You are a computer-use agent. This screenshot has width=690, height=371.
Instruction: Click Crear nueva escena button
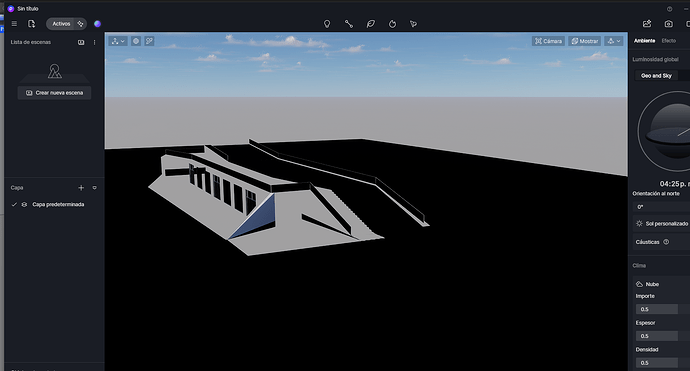[54, 93]
